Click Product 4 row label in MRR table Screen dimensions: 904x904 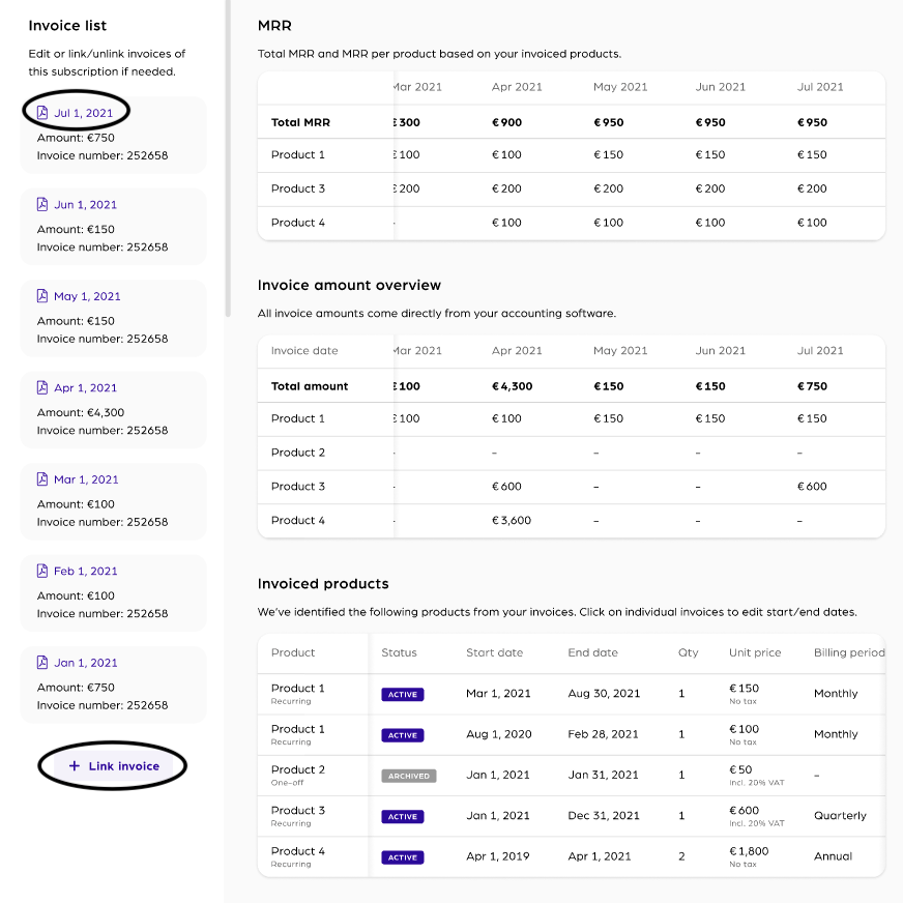(x=297, y=223)
